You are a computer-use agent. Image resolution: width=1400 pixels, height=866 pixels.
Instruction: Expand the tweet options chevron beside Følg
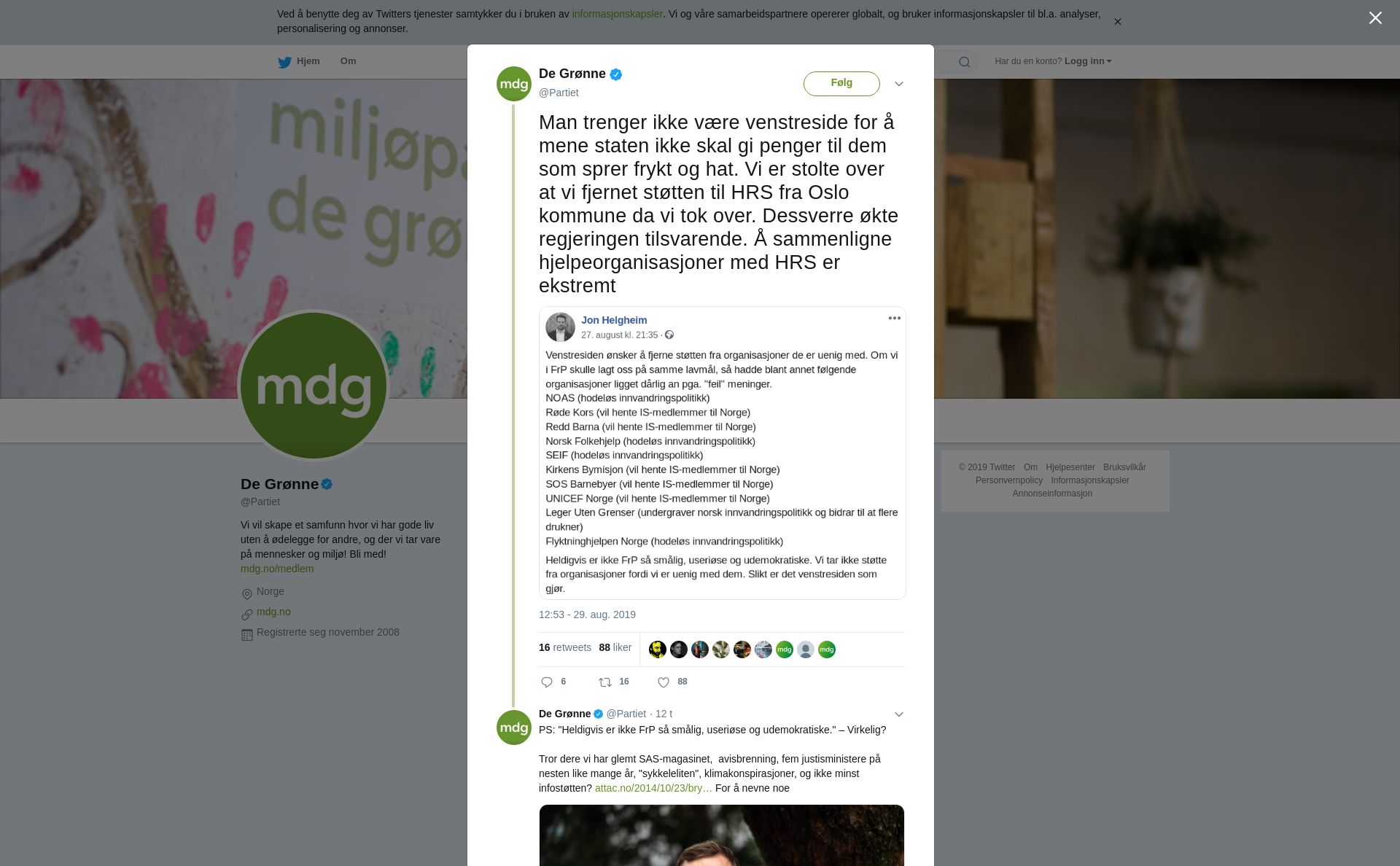(x=899, y=84)
